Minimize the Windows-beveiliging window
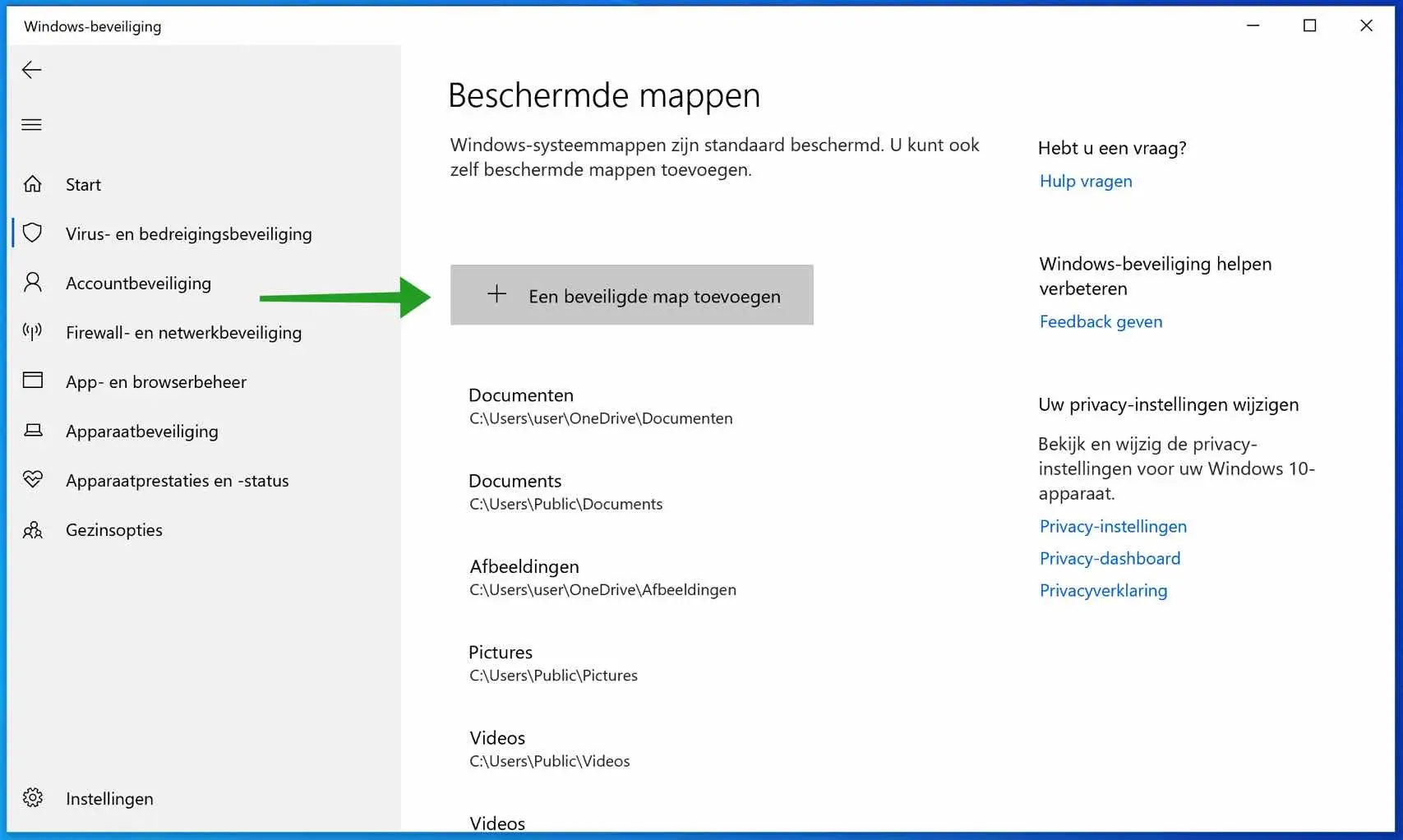 1253,25
